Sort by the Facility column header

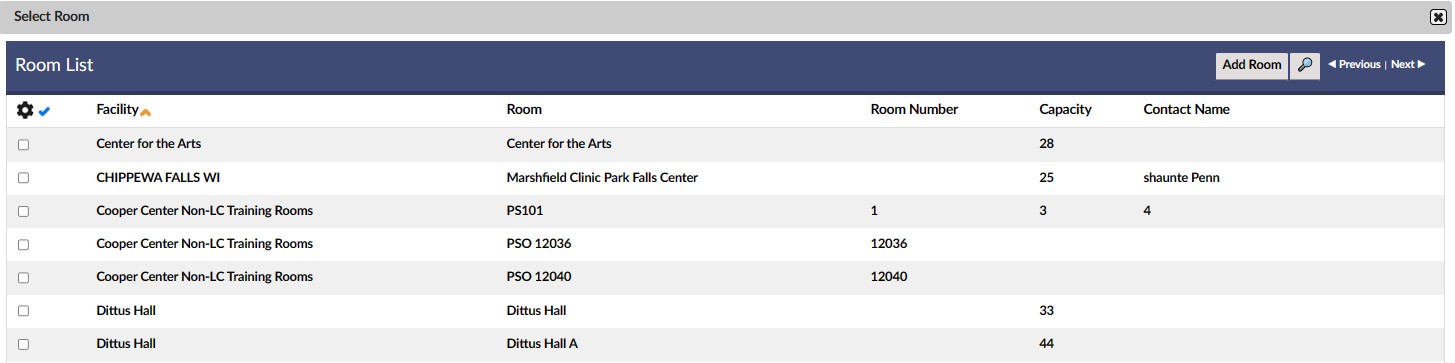point(117,110)
